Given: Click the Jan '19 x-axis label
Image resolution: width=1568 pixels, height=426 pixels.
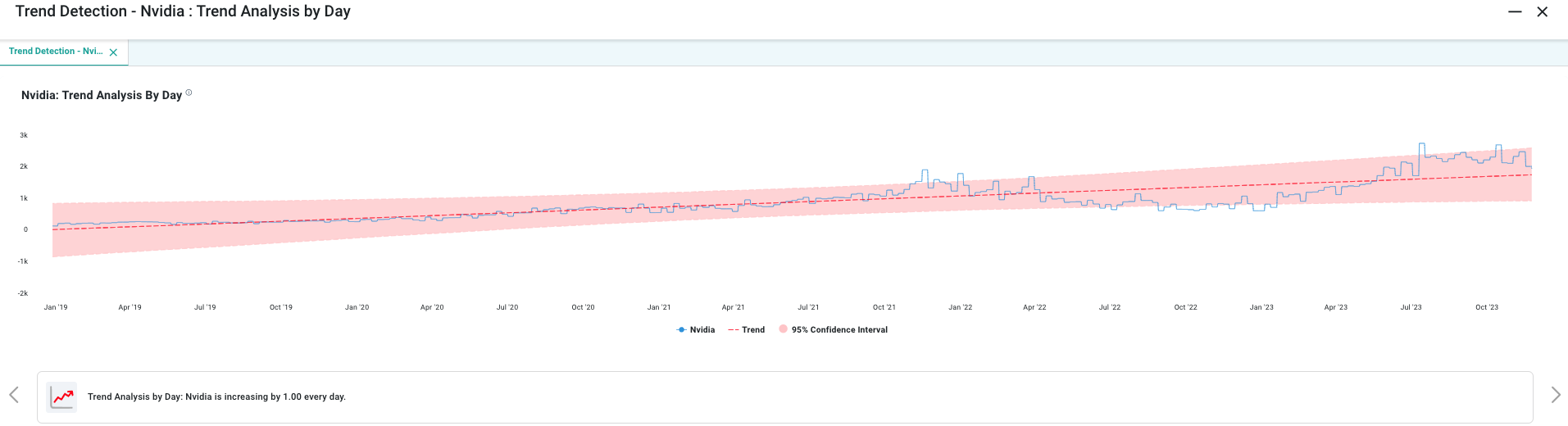Looking at the screenshot, I should [x=56, y=308].
